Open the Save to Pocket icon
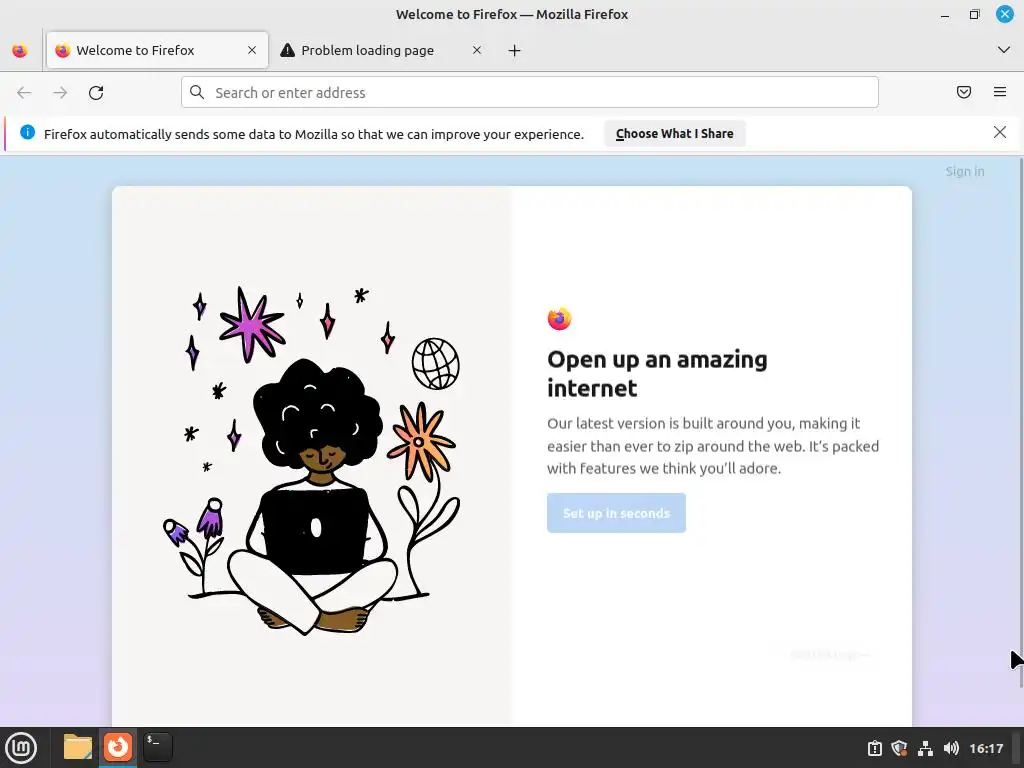The image size is (1024, 768). (x=964, y=92)
